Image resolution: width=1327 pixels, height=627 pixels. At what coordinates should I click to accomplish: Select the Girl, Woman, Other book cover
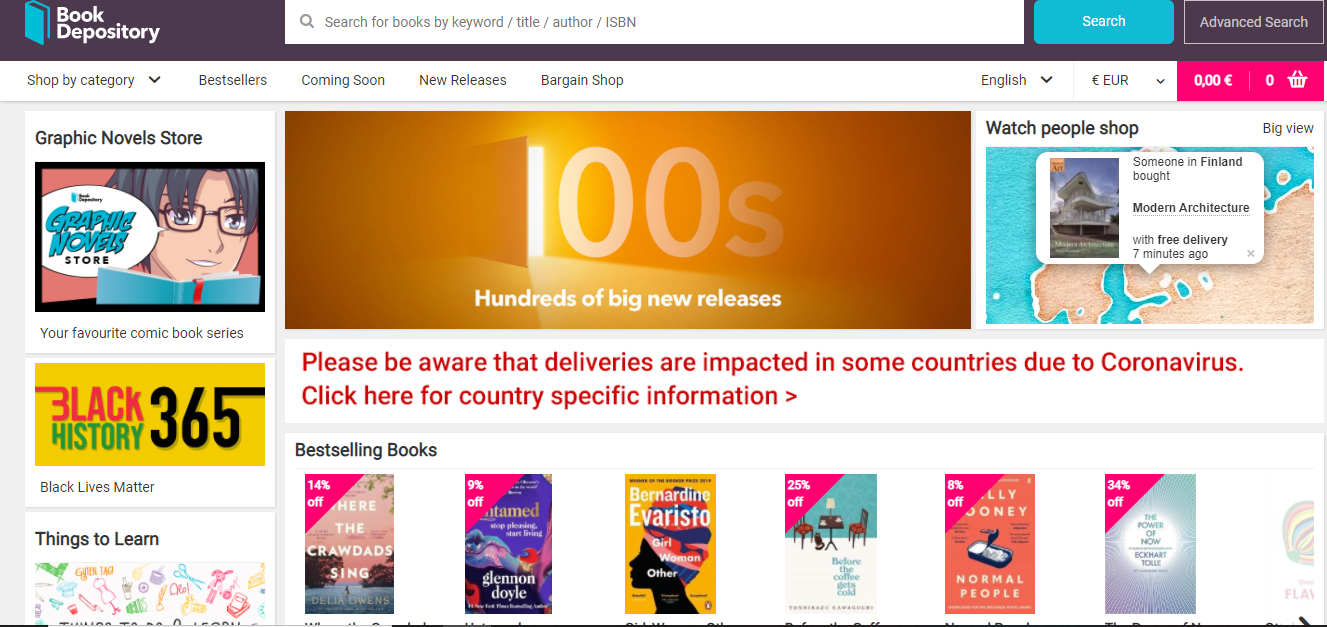(670, 543)
